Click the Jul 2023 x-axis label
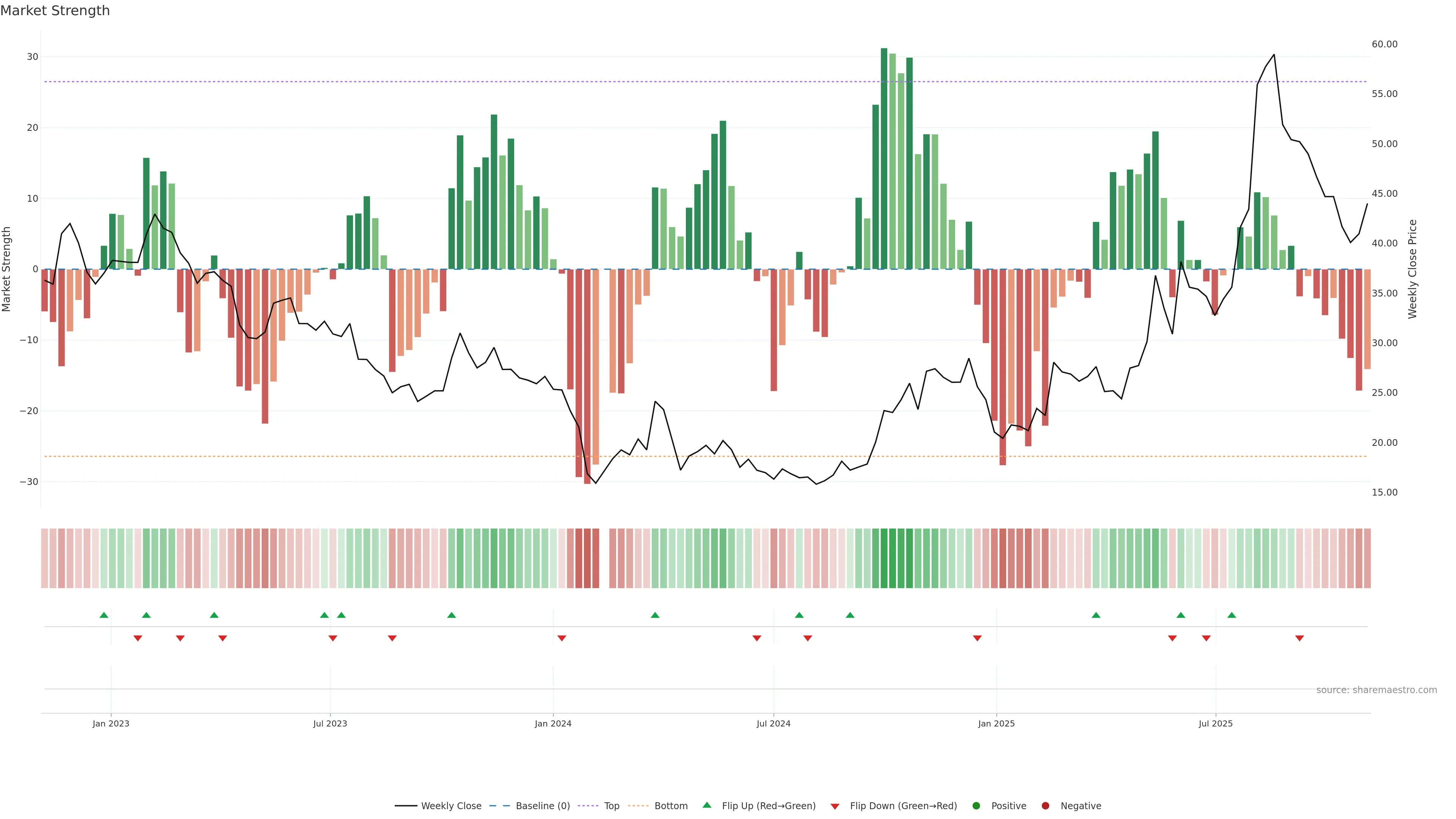Image resolution: width=1456 pixels, height=819 pixels. point(330,723)
